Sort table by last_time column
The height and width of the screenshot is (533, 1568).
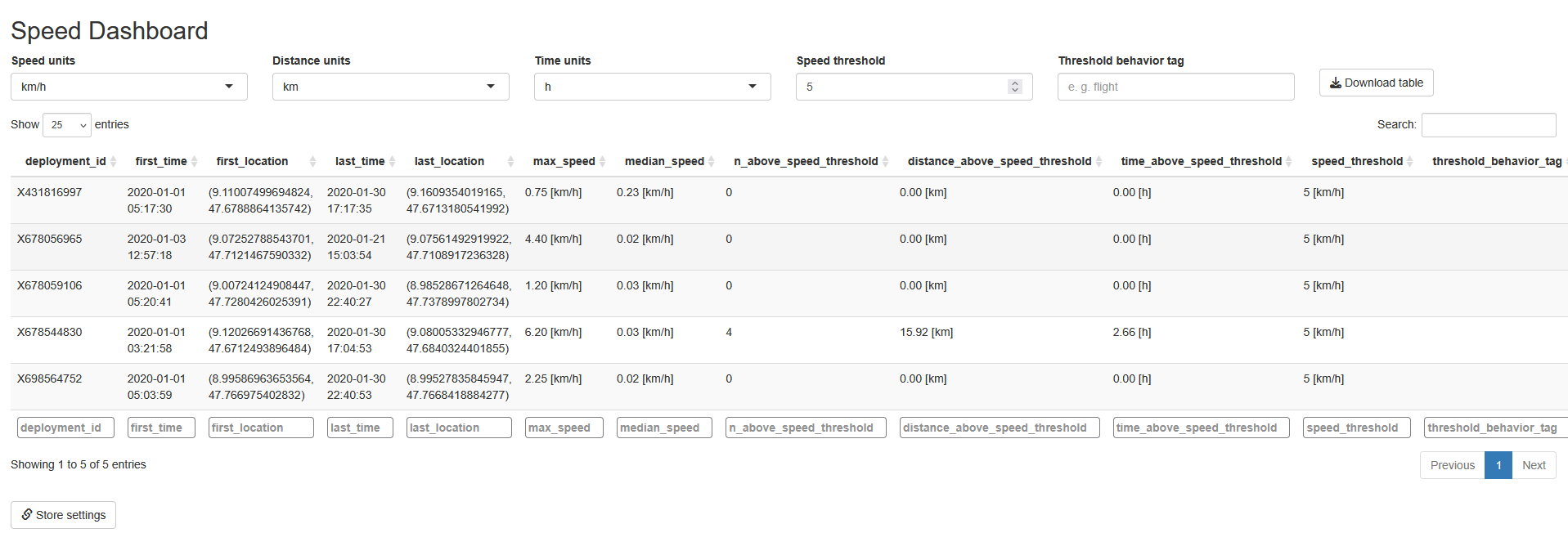click(x=360, y=161)
